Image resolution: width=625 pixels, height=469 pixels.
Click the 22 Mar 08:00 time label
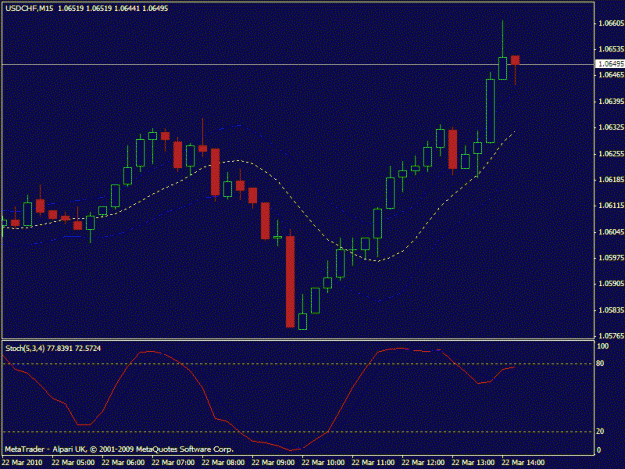(223, 463)
